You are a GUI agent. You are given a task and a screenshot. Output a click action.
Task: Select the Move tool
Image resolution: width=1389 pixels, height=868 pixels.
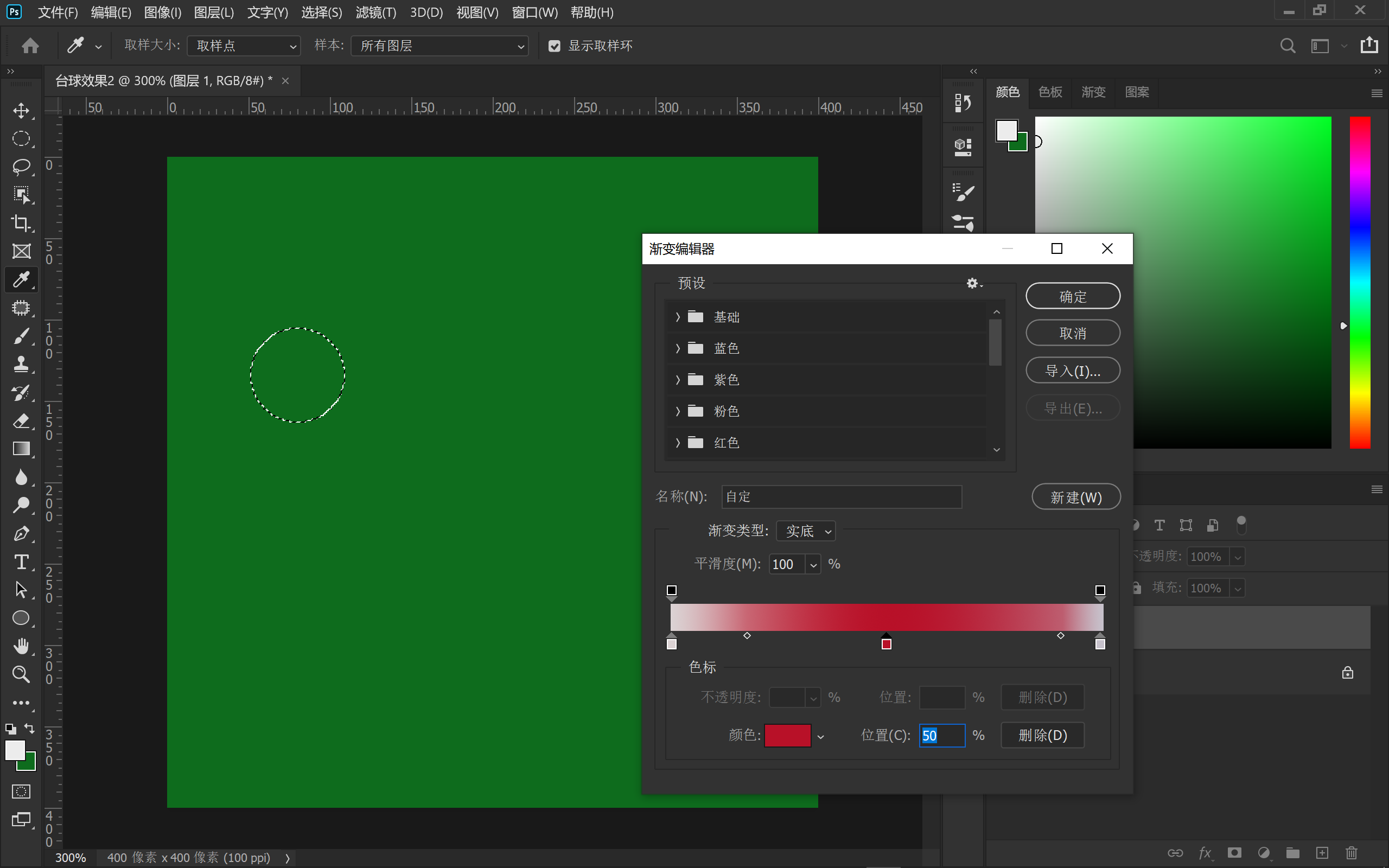coord(21,110)
